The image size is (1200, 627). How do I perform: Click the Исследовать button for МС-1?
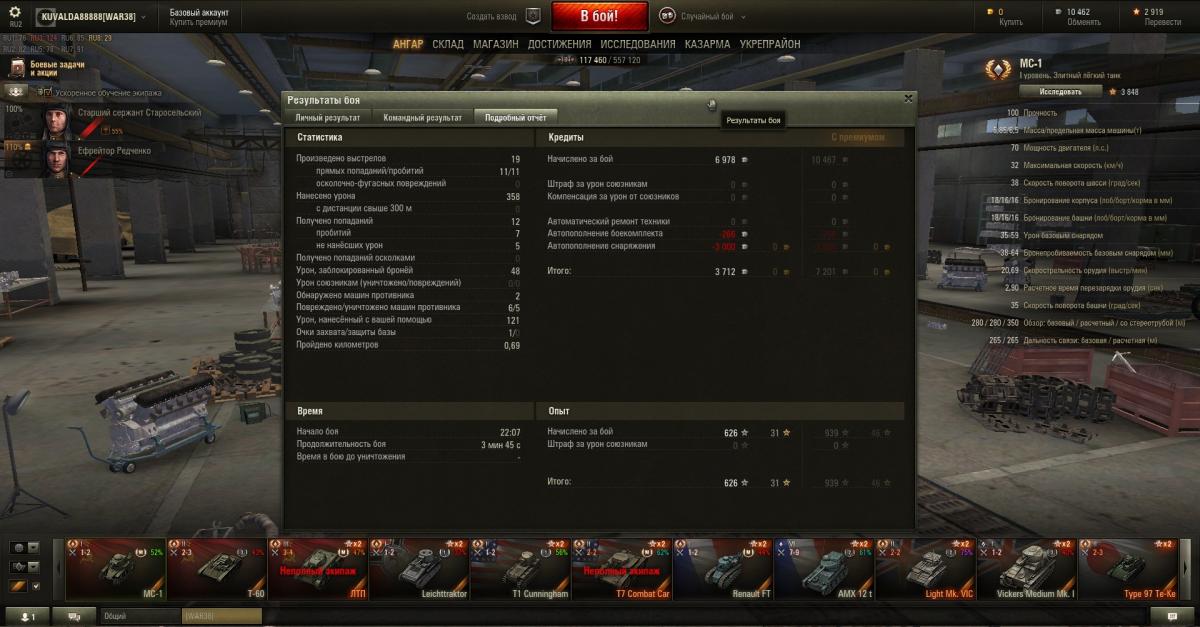1061,91
